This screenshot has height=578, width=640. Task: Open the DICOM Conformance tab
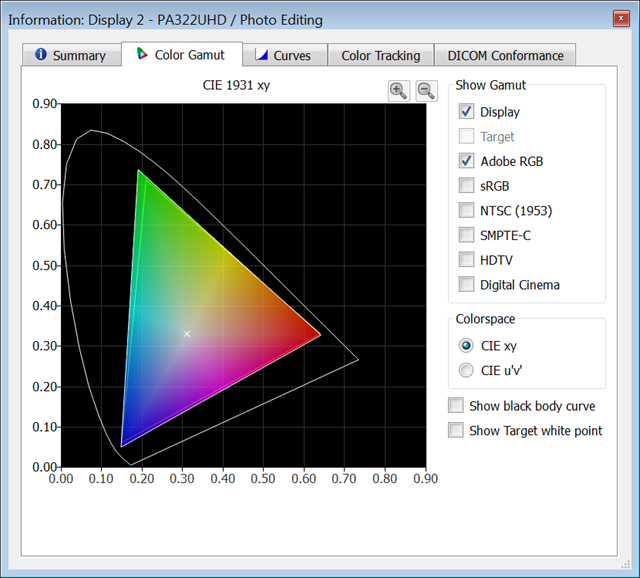point(505,56)
